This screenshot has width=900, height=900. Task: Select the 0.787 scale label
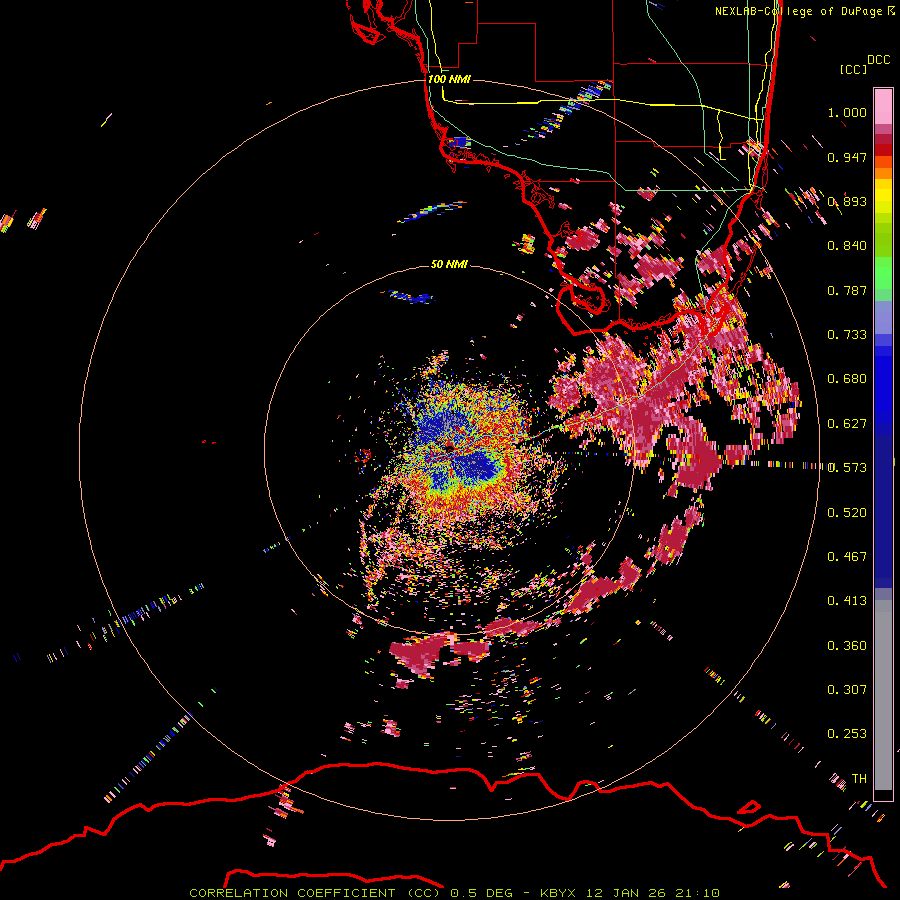click(x=847, y=290)
